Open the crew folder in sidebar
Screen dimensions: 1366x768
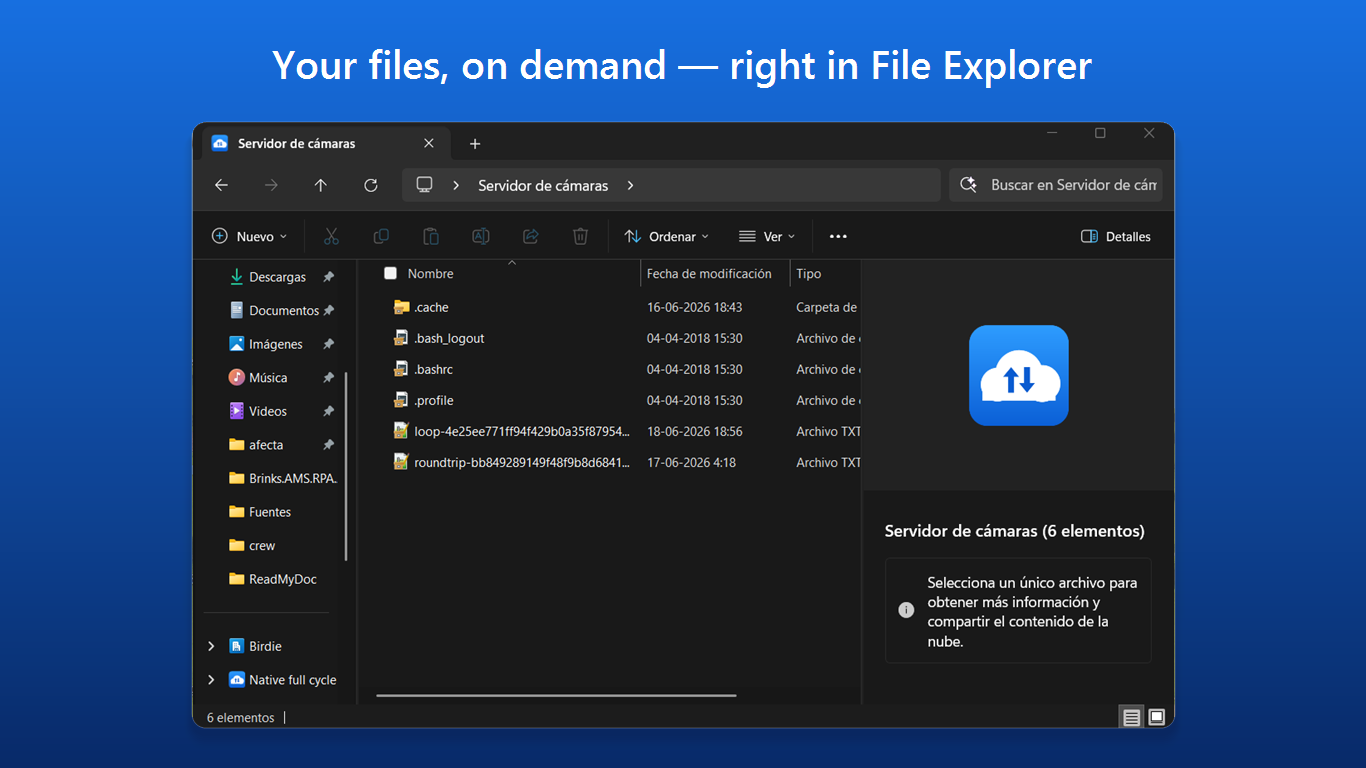tap(262, 545)
